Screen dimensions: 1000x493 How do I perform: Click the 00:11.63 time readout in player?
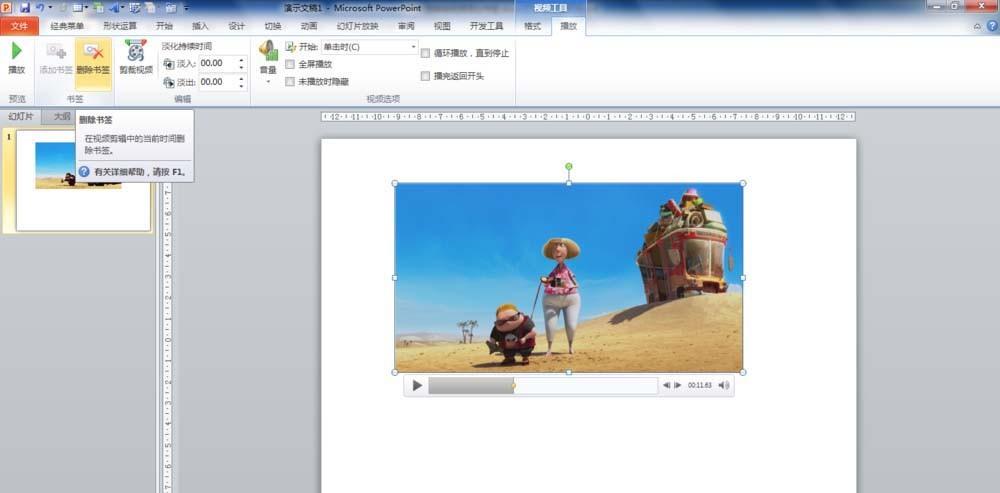coord(700,385)
